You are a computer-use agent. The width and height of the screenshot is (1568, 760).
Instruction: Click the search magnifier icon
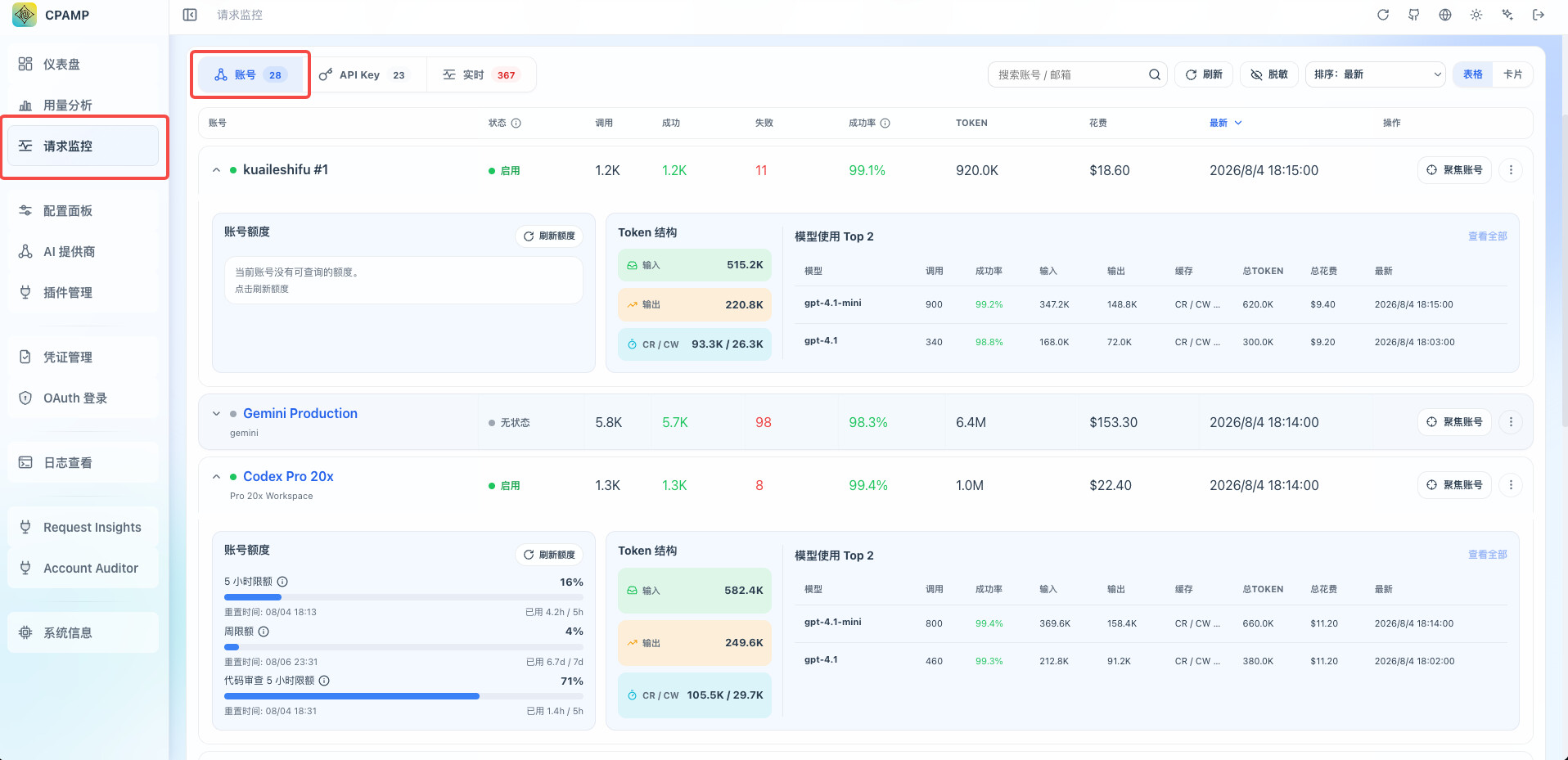pyautogui.click(x=1155, y=74)
